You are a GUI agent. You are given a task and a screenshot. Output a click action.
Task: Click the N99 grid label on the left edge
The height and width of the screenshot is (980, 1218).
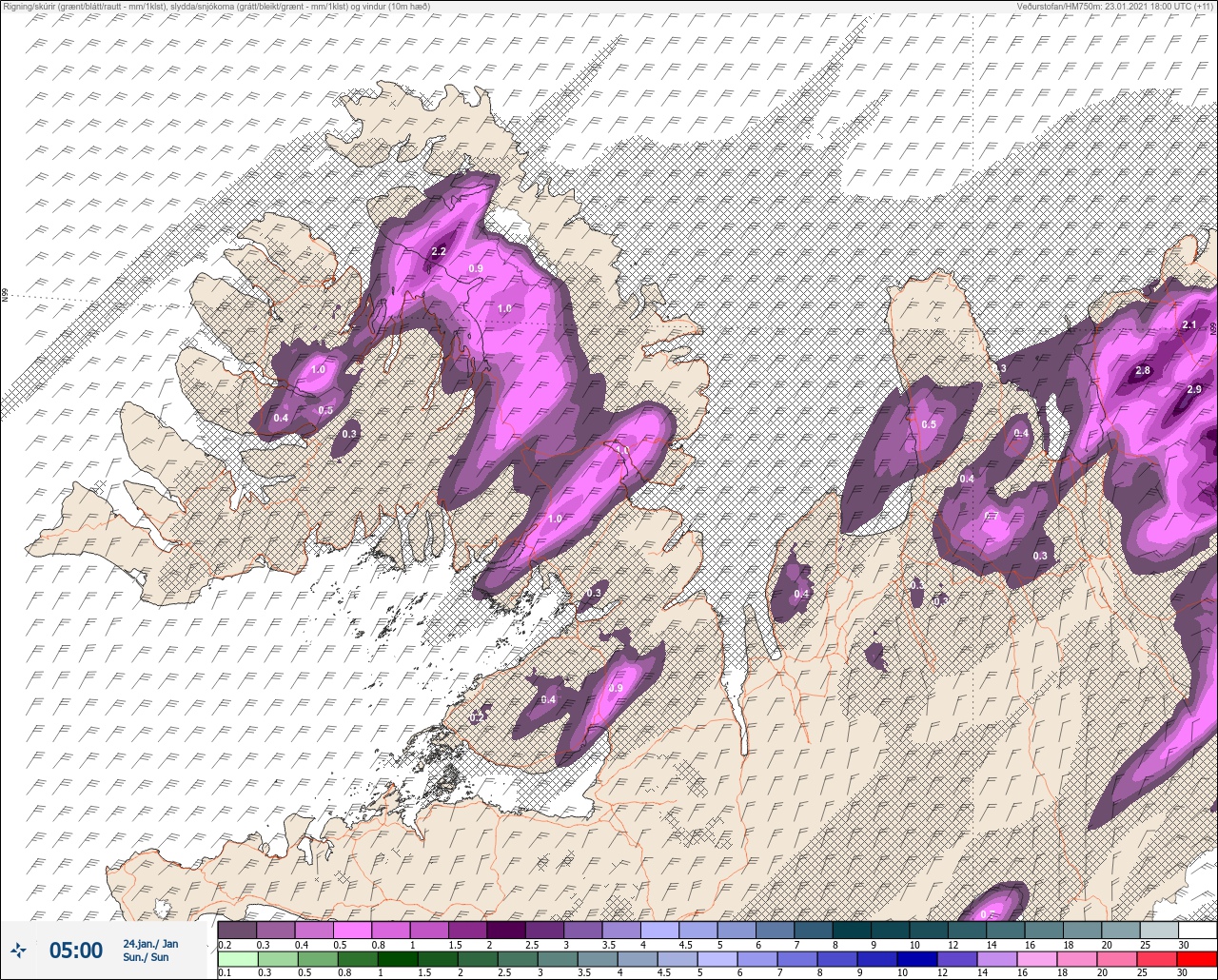tap(4, 297)
